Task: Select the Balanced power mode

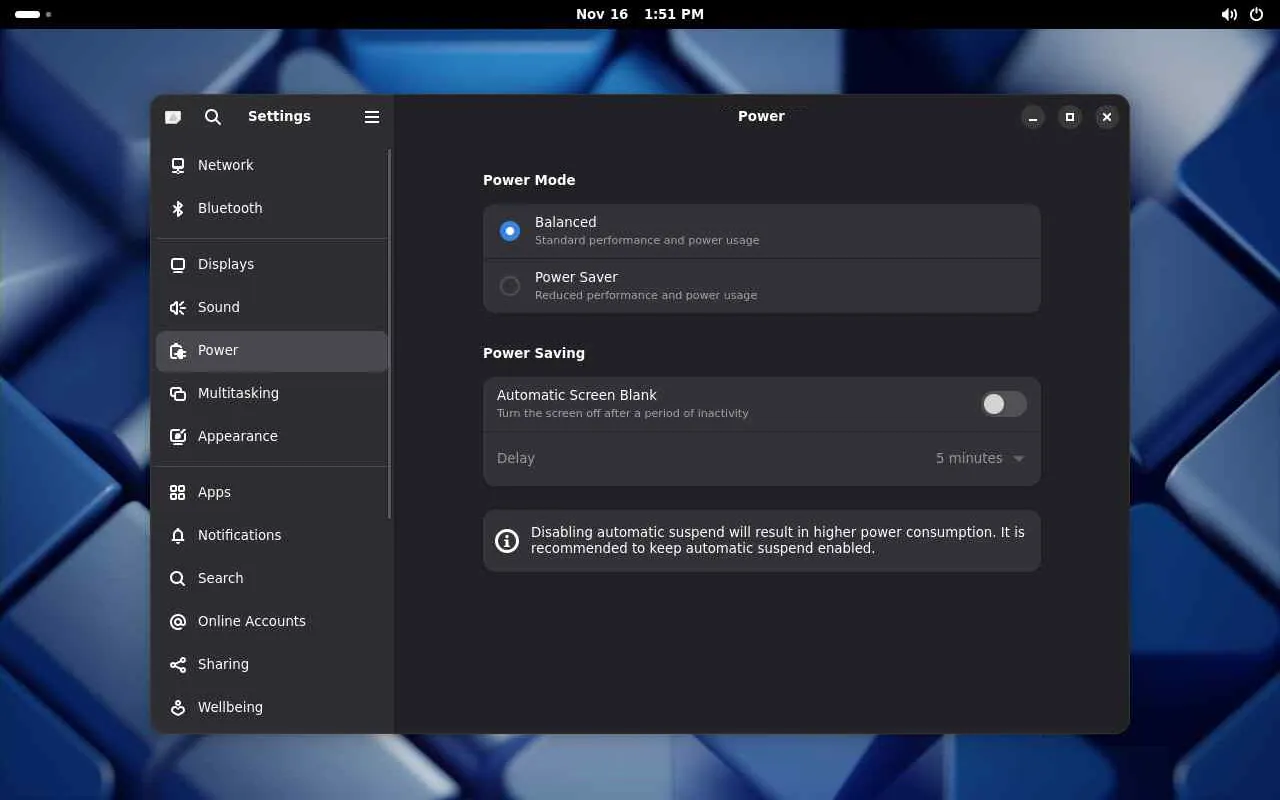Action: 762,231
